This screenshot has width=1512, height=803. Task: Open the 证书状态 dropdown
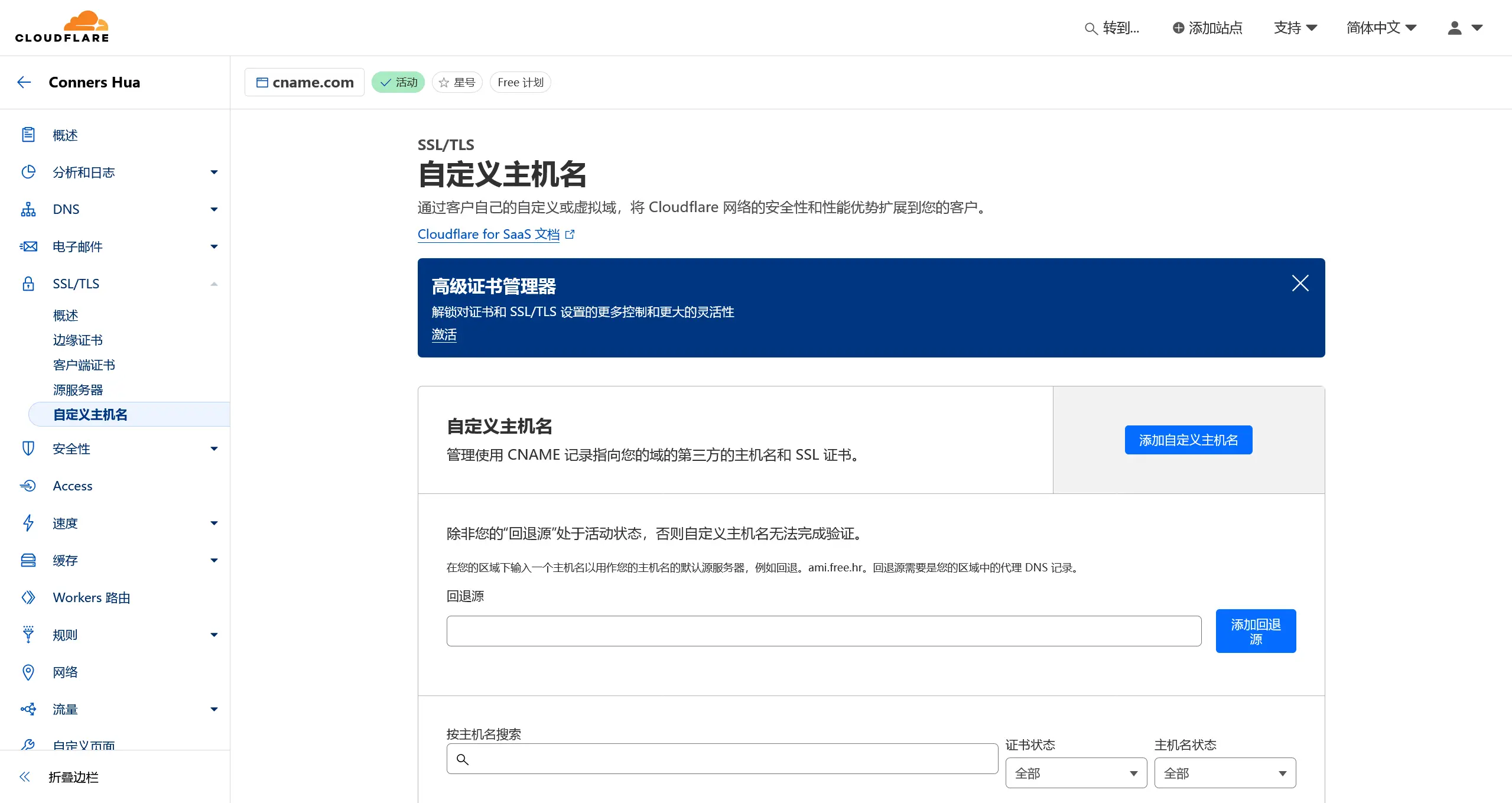click(1076, 773)
